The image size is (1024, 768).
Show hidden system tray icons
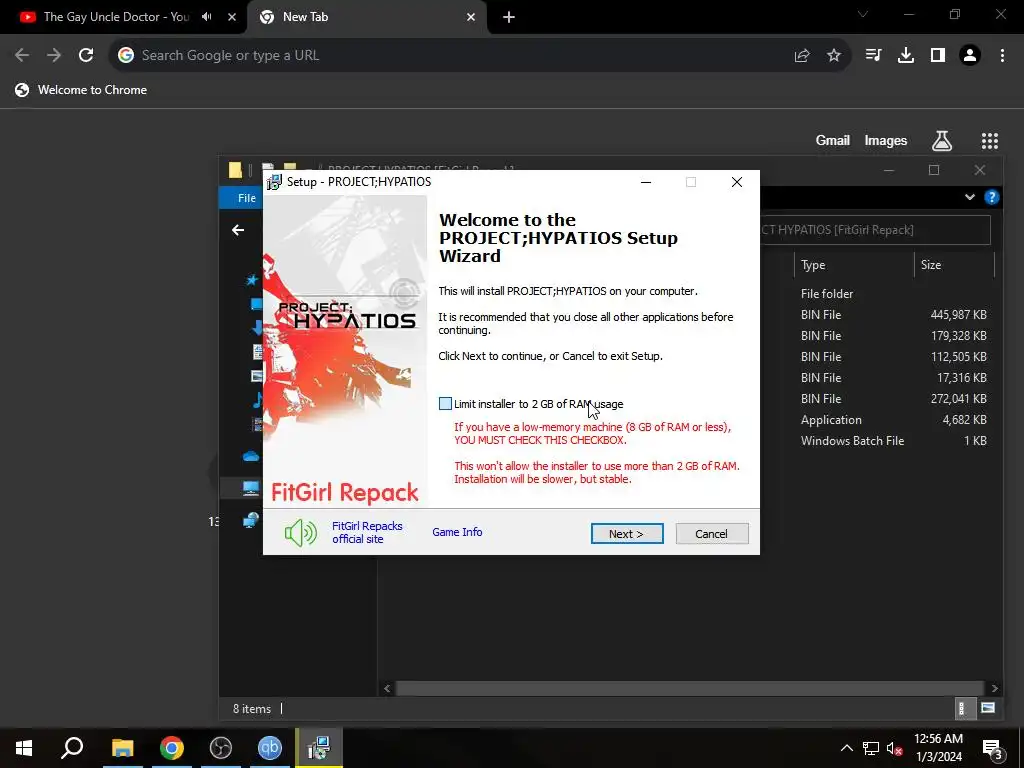(x=846, y=748)
